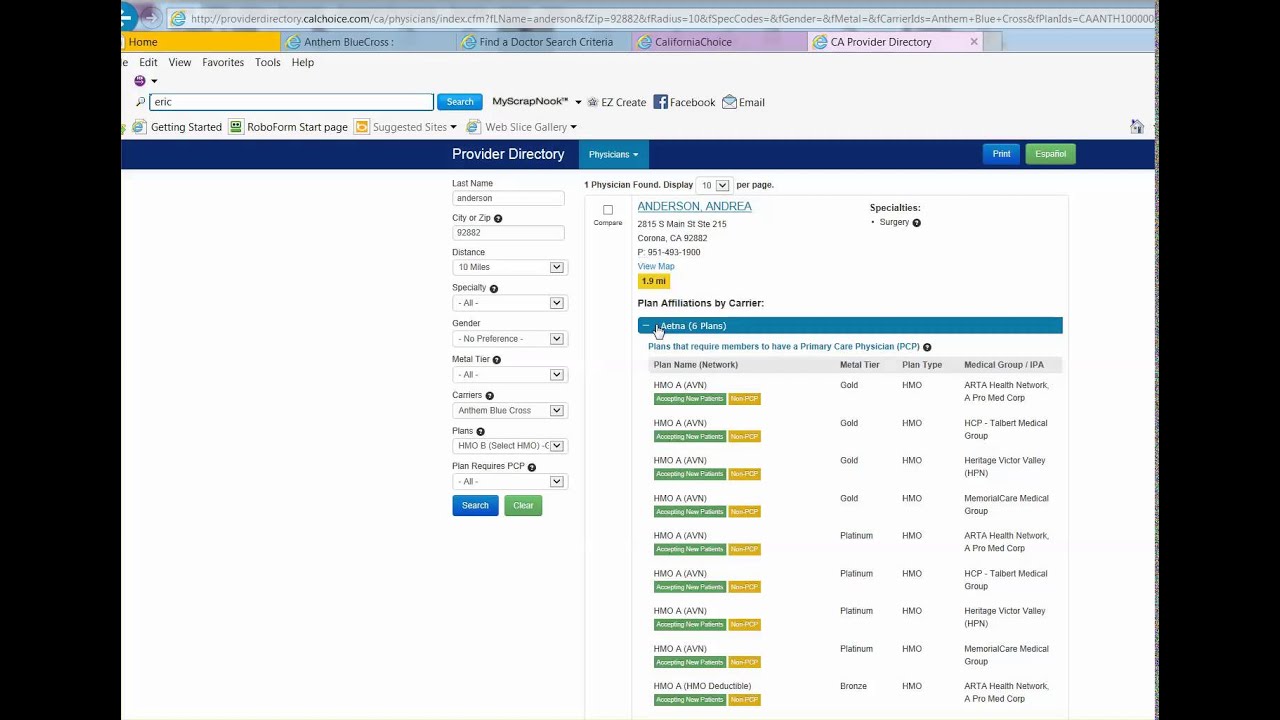Click the home icon in the browser toolbar
This screenshot has height=720, width=1280.
1137,126
